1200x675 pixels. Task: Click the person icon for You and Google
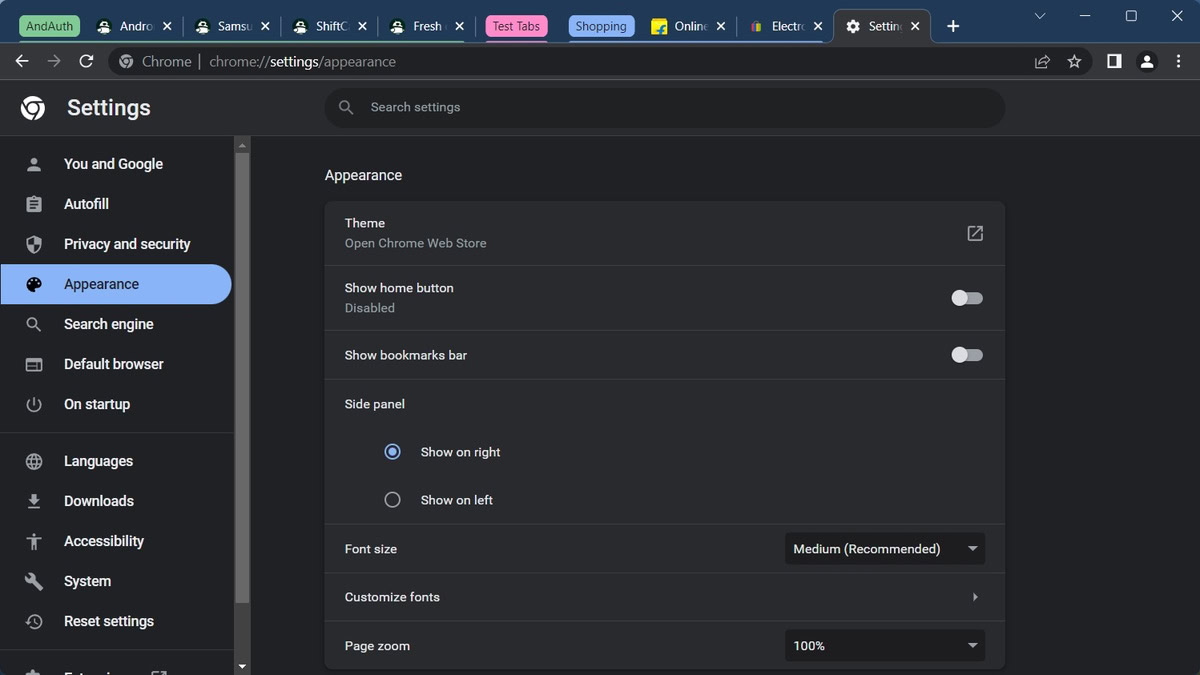tap(34, 164)
